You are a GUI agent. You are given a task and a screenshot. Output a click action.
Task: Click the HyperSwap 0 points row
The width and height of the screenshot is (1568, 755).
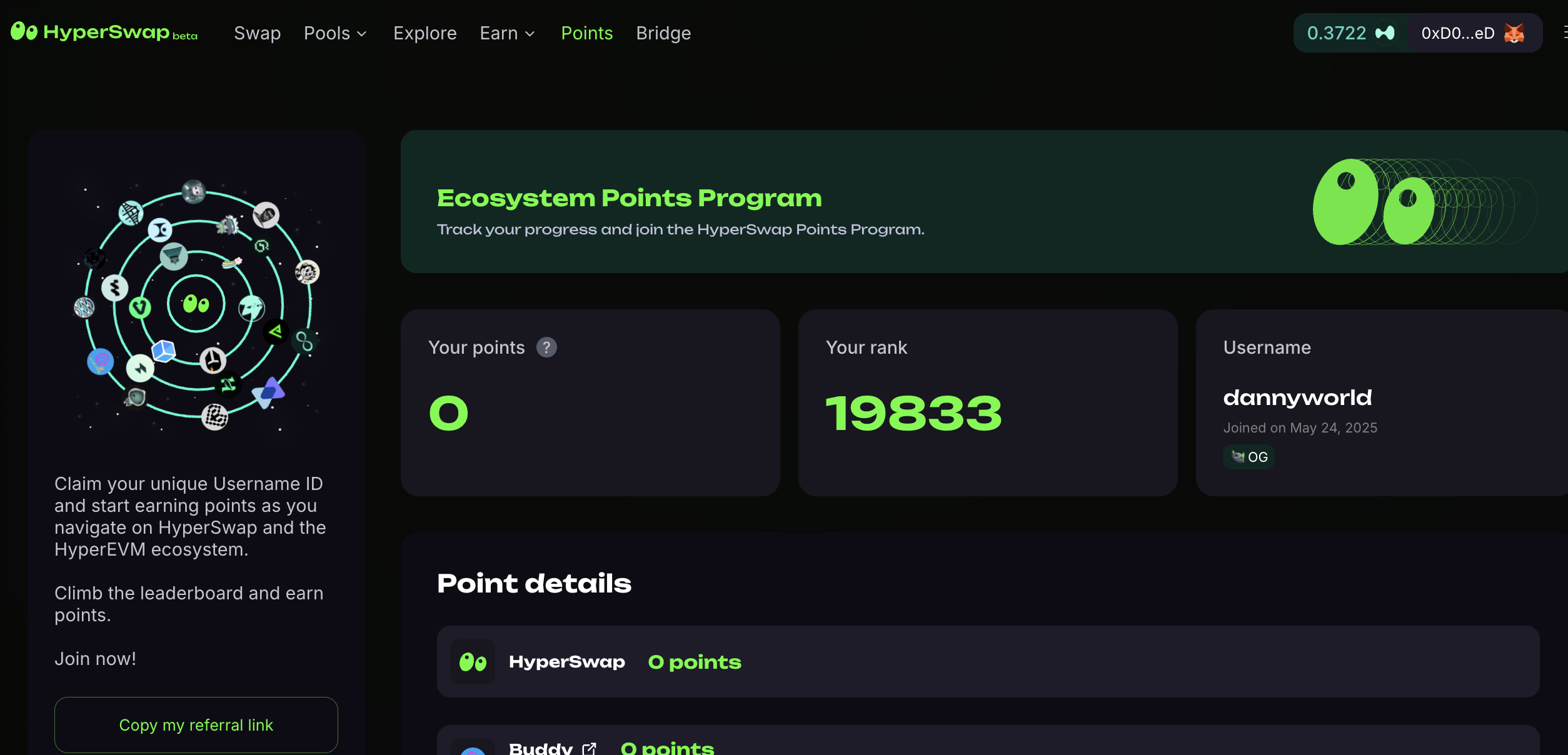pyautogui.click(x=988, y=662)
